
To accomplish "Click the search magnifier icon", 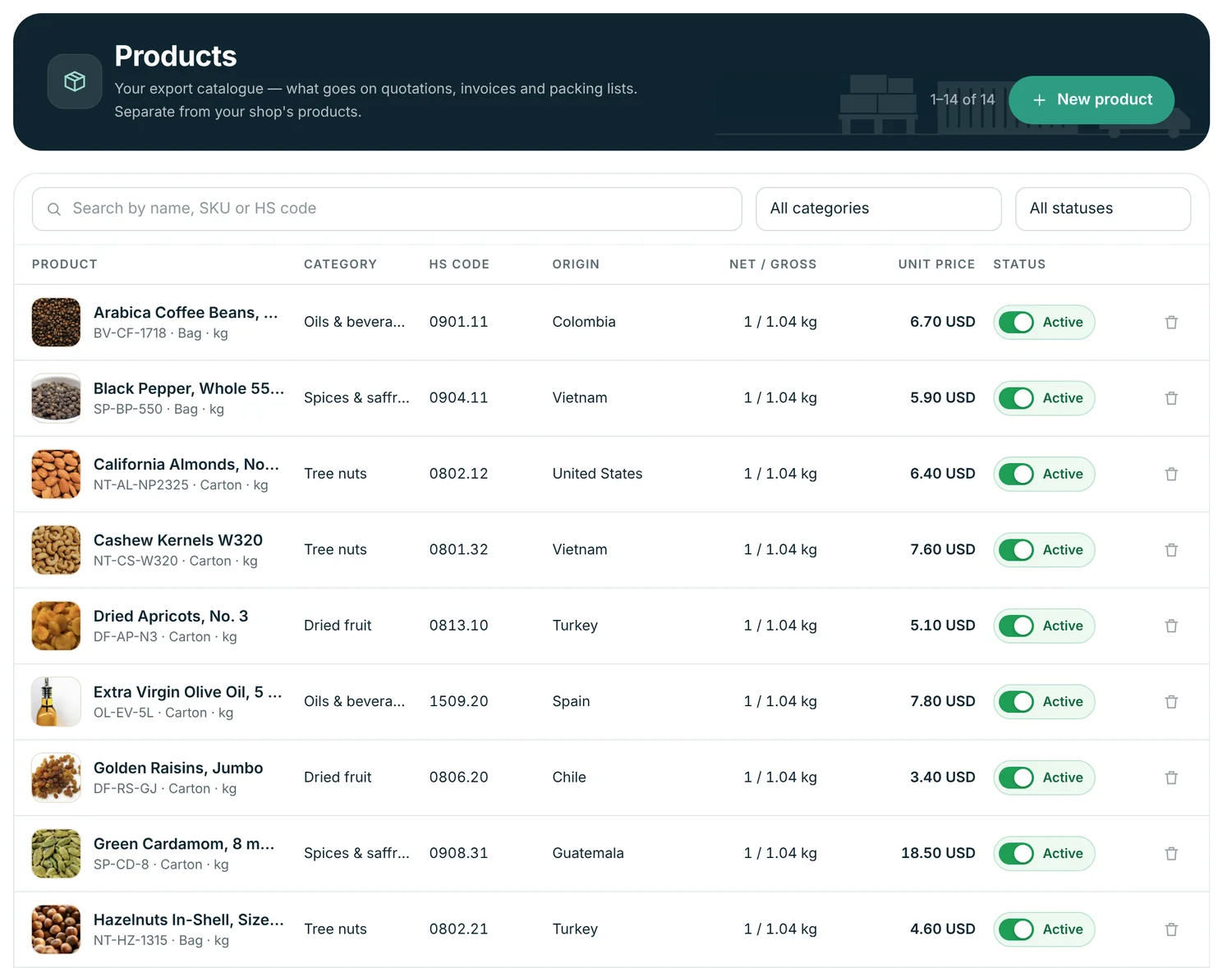I will coord(54,209).
